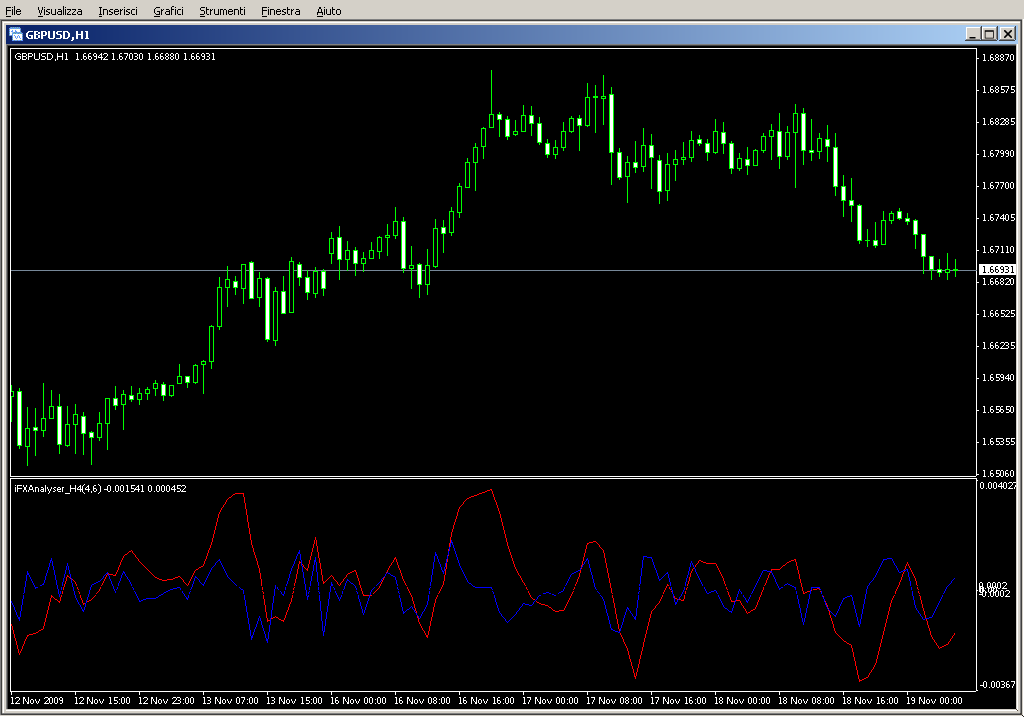The height and width of the screenshot is (717, 1024).
Task: Click the 1.67990 price scale value
Action: [x=999, y=153]
